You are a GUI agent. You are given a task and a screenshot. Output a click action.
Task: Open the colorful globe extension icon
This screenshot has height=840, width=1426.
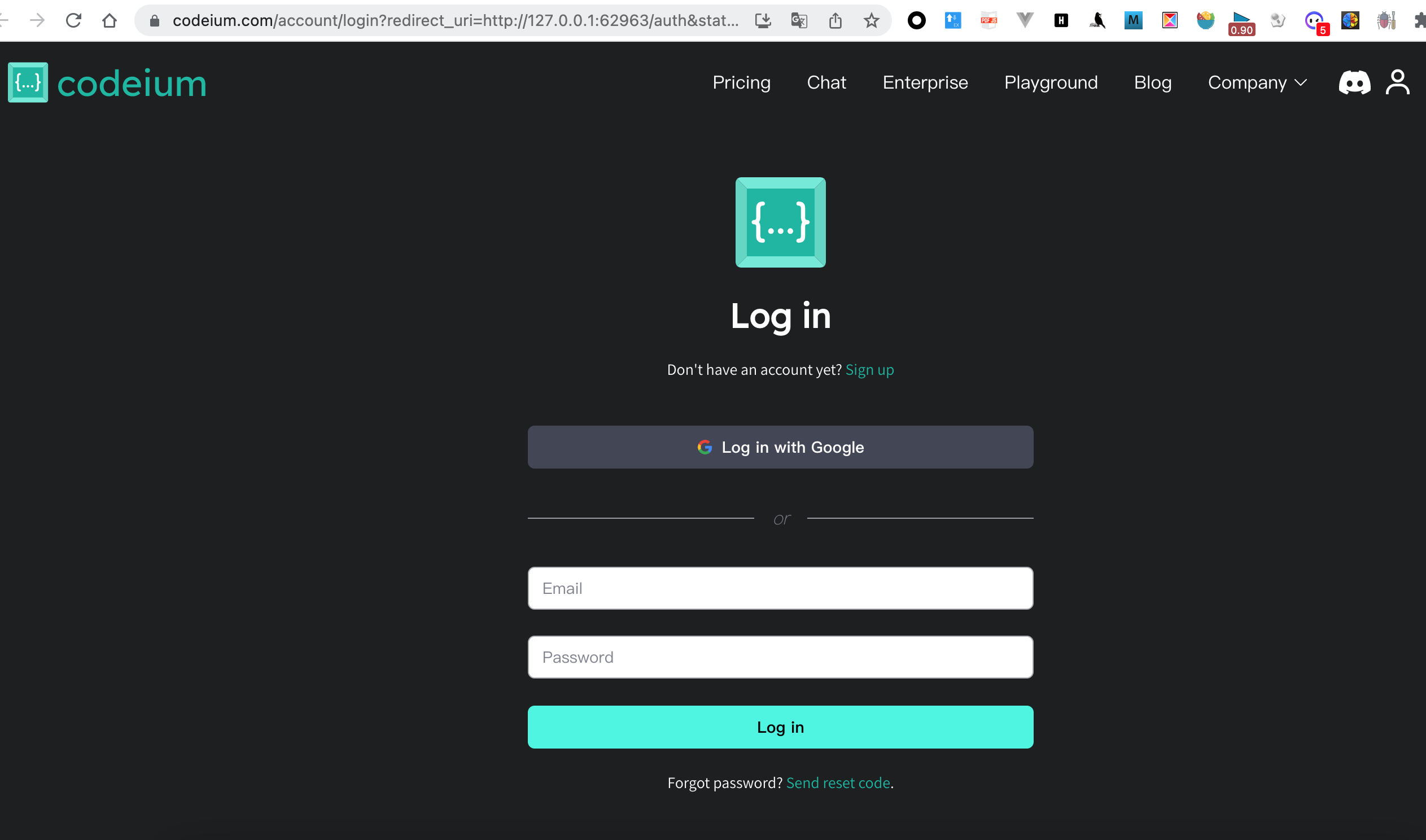pos(1350,21)
